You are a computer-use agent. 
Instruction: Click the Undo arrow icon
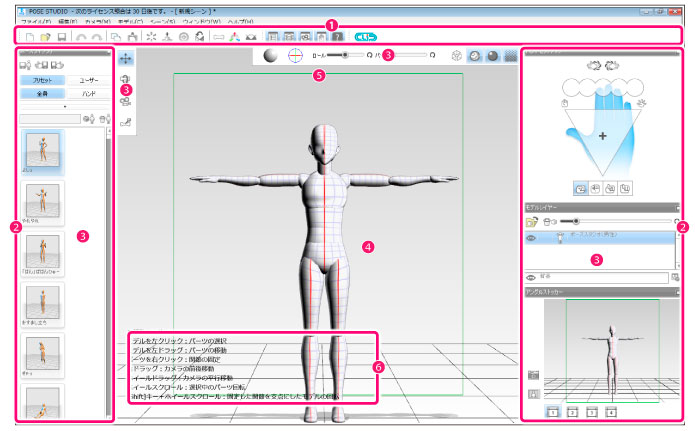80,37
